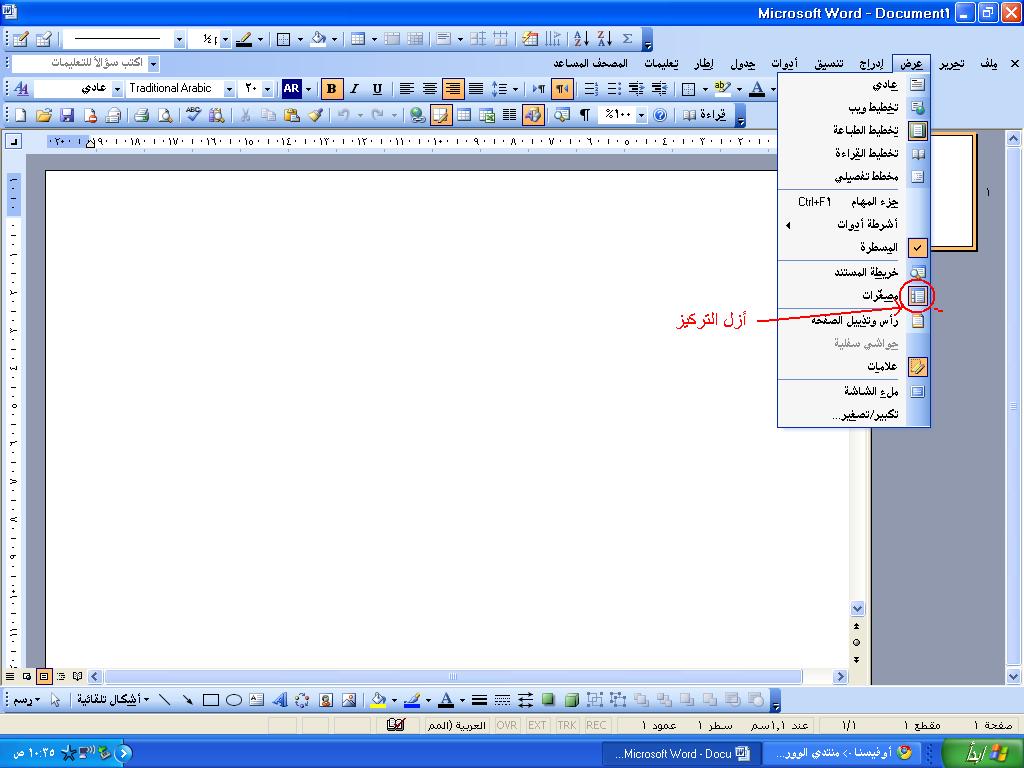1024x768 pixels.
Task: Open the Font name dropdown (Traditional Arabic)
Action: click(229, 89)
